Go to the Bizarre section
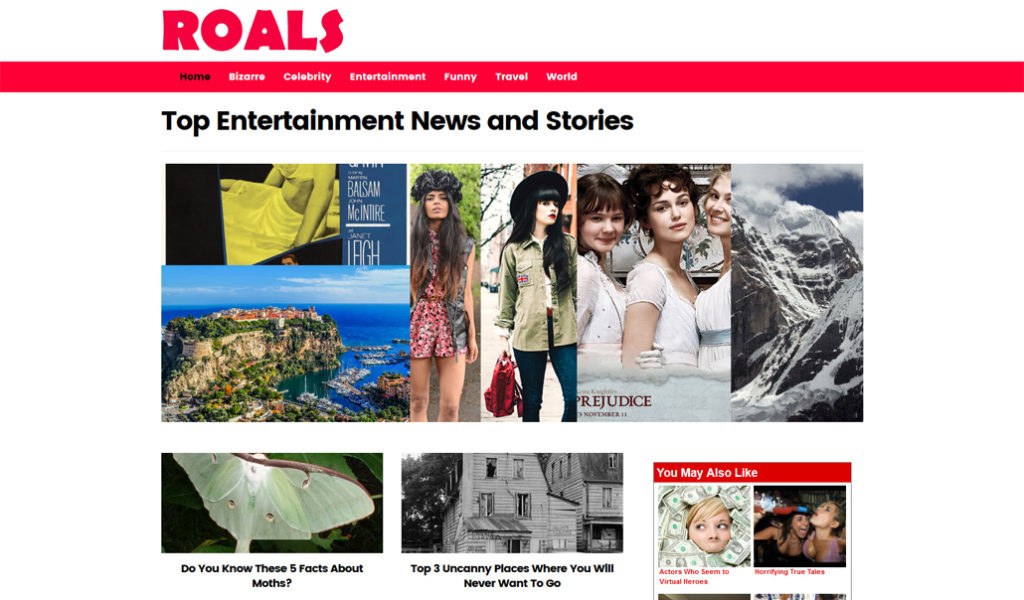 [247, 76]
